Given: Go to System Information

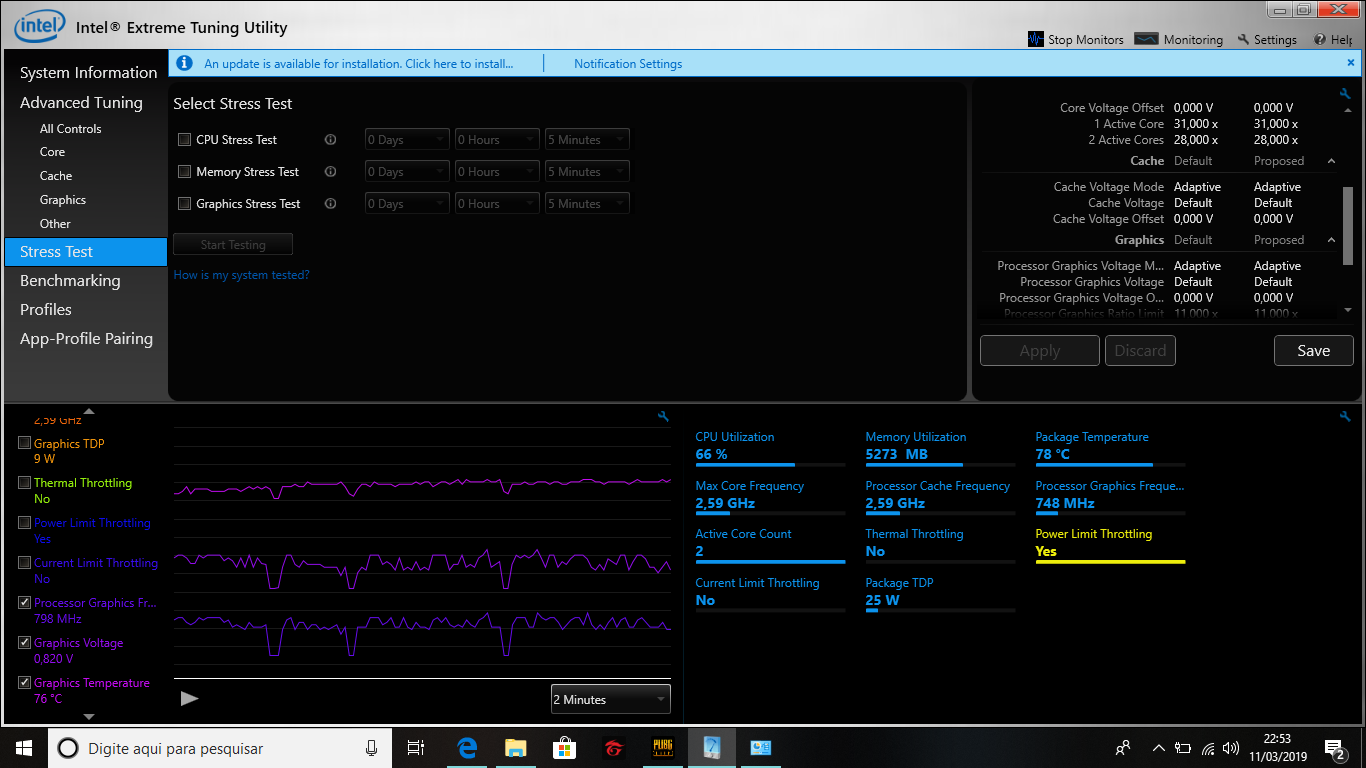Looking at the screenshot, I should 89,73.
